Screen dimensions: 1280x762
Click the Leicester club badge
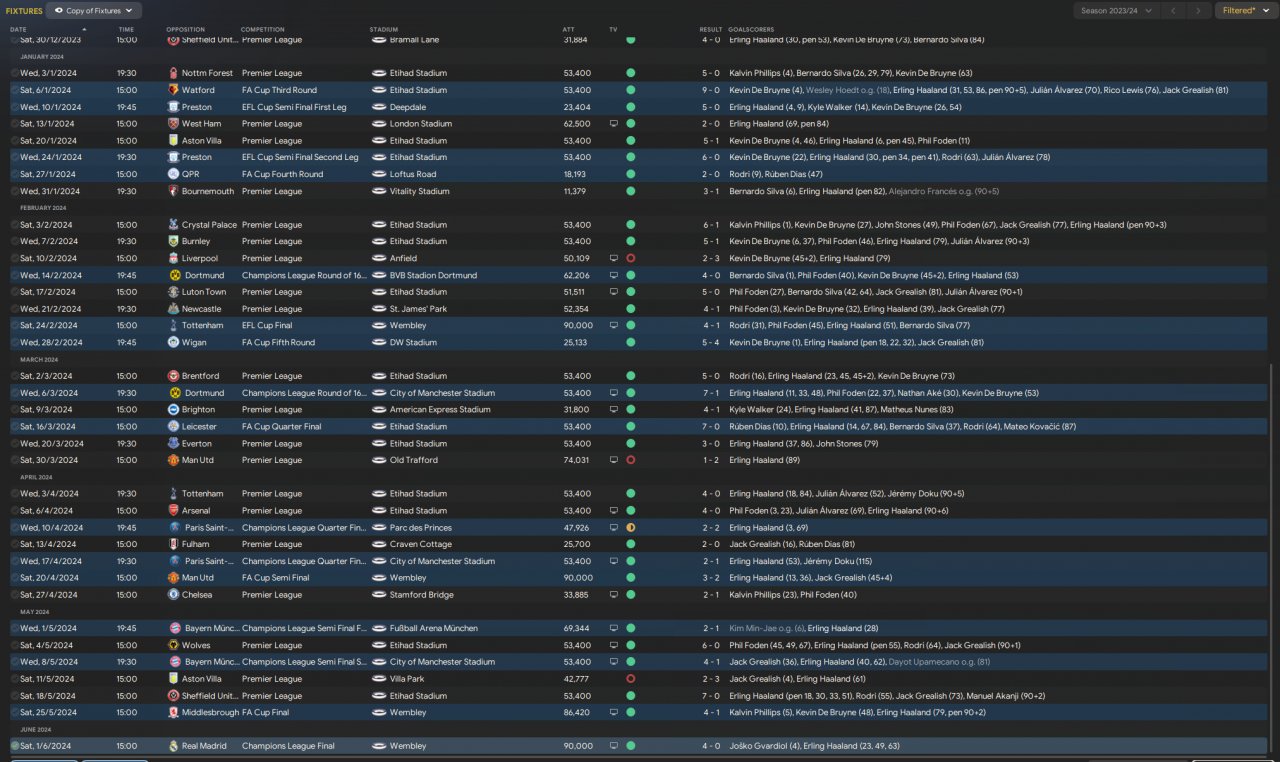click(x=174, y=427)
